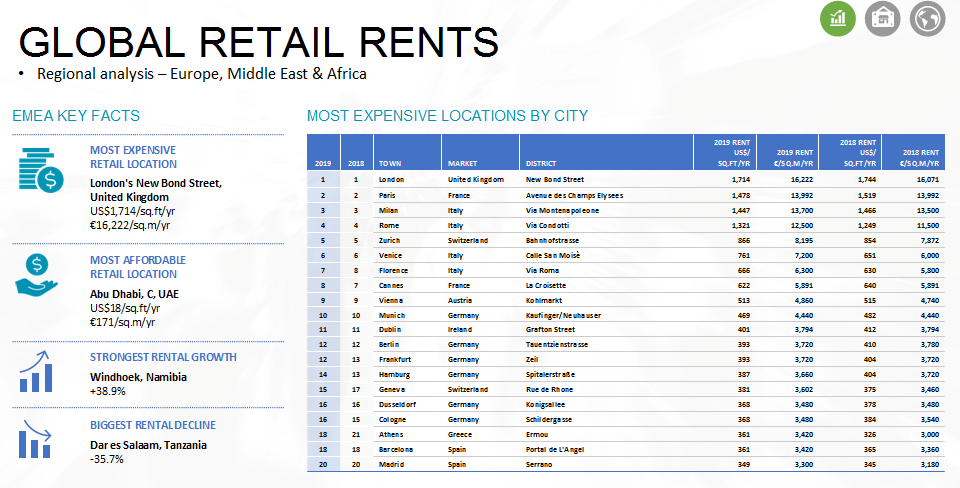This screenshot has height=488, width=960.
Task: Click the stacked coins icon
Action: (40, 168)
